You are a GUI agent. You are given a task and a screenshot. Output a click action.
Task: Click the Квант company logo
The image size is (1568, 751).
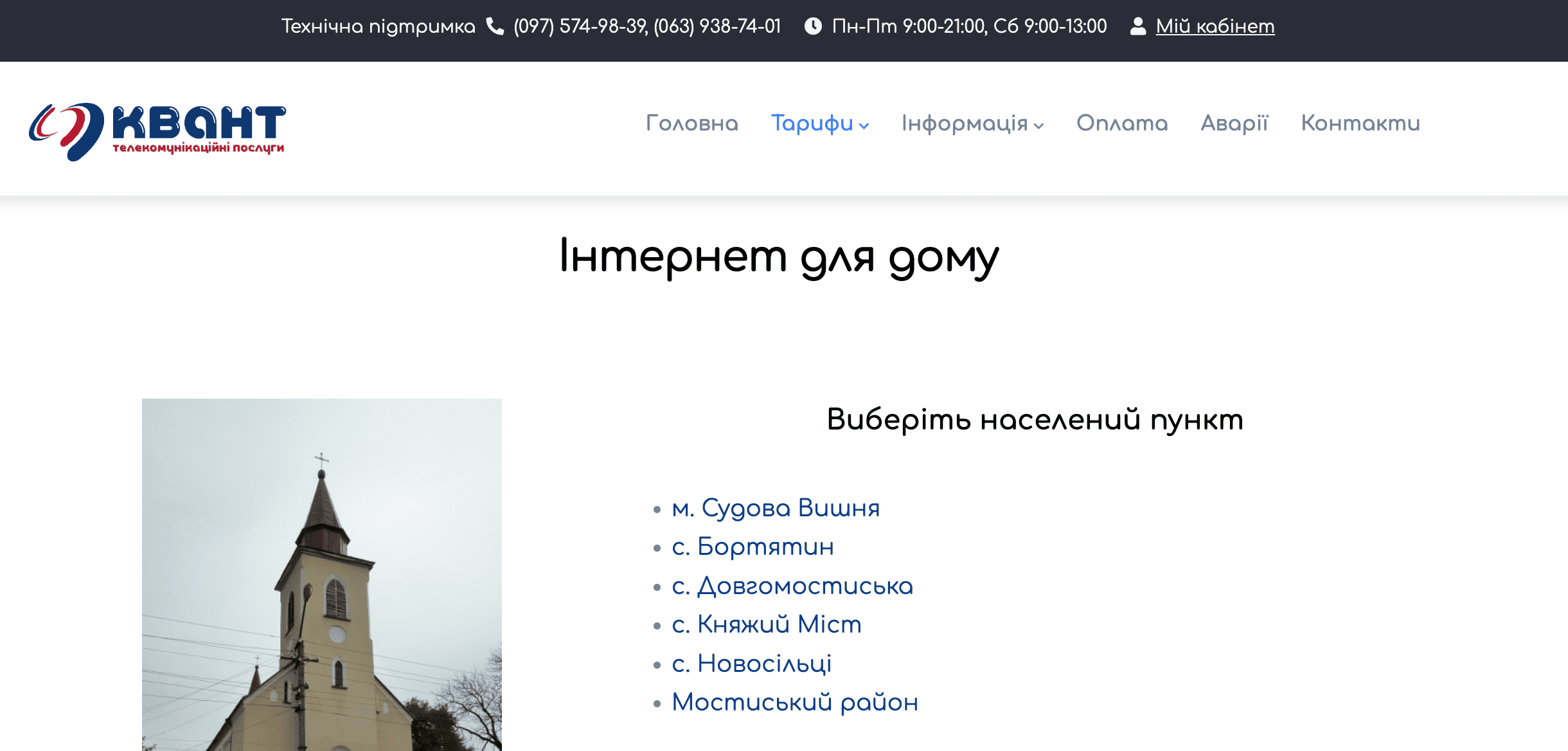click(157, 127)
